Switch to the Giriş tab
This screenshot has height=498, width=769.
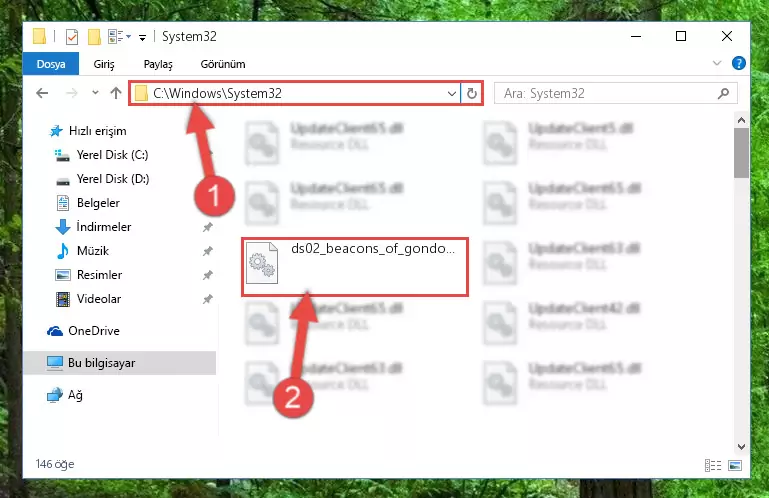[x=104, y=64]
